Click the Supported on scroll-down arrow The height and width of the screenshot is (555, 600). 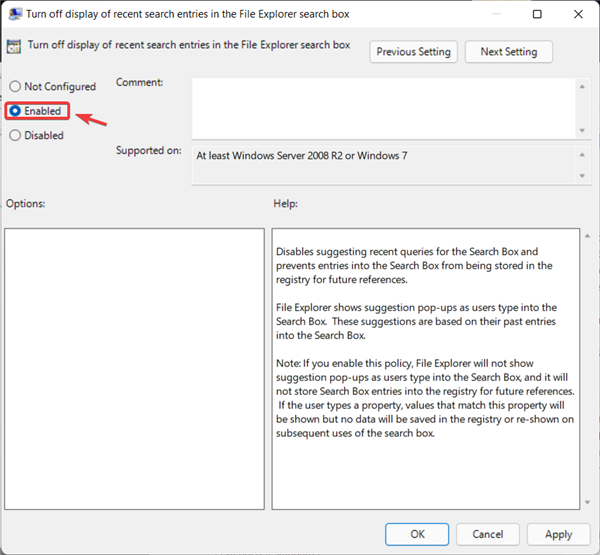(581, 176)
